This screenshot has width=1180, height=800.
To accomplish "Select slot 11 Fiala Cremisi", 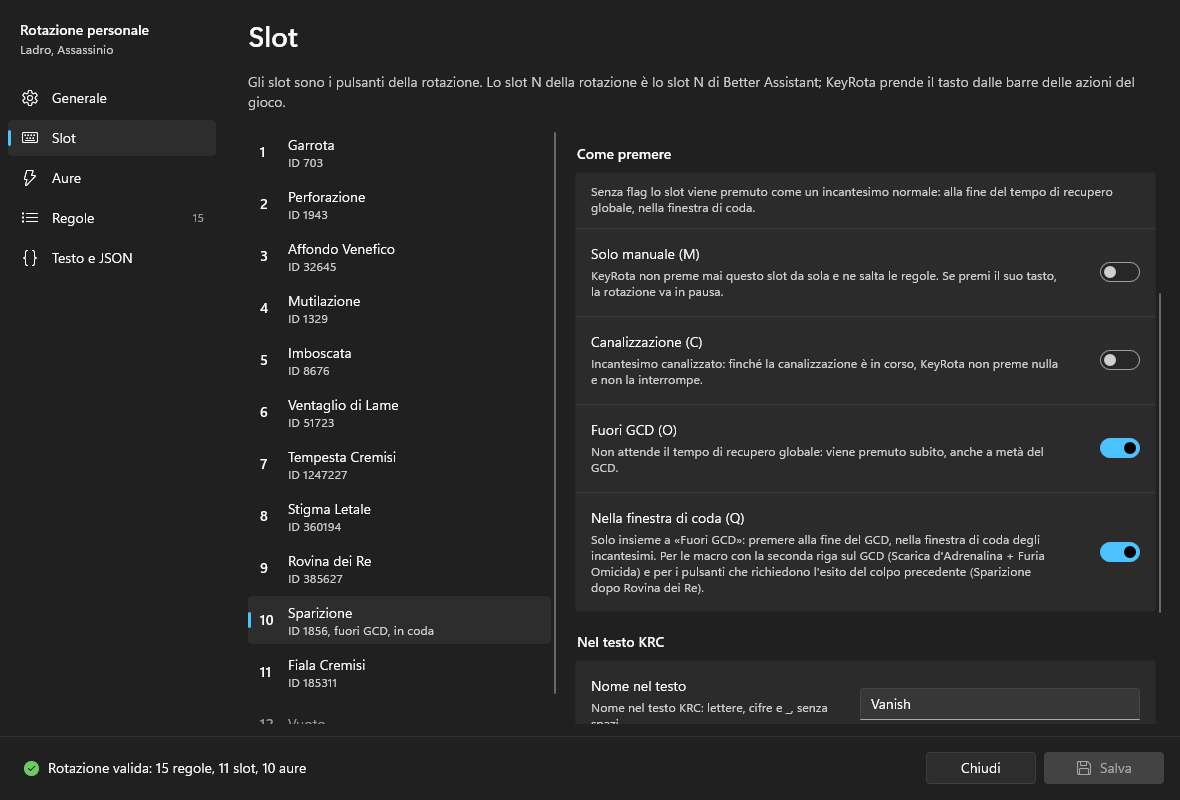I will [399, 672].
